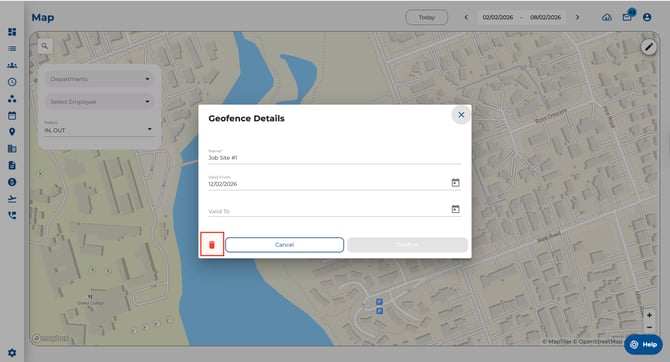
Task: Open the Status IN, OUT dropdown
Action: tap(99, 128)
